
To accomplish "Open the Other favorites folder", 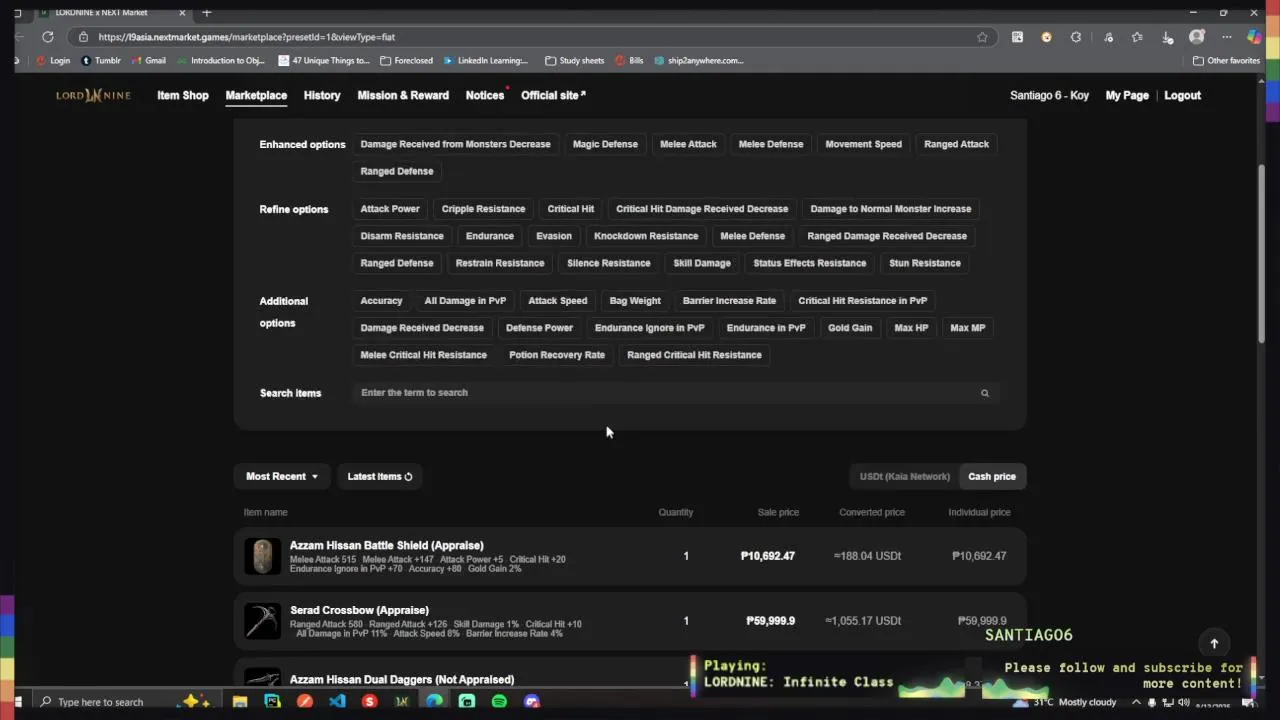I will click(1226, 60).
